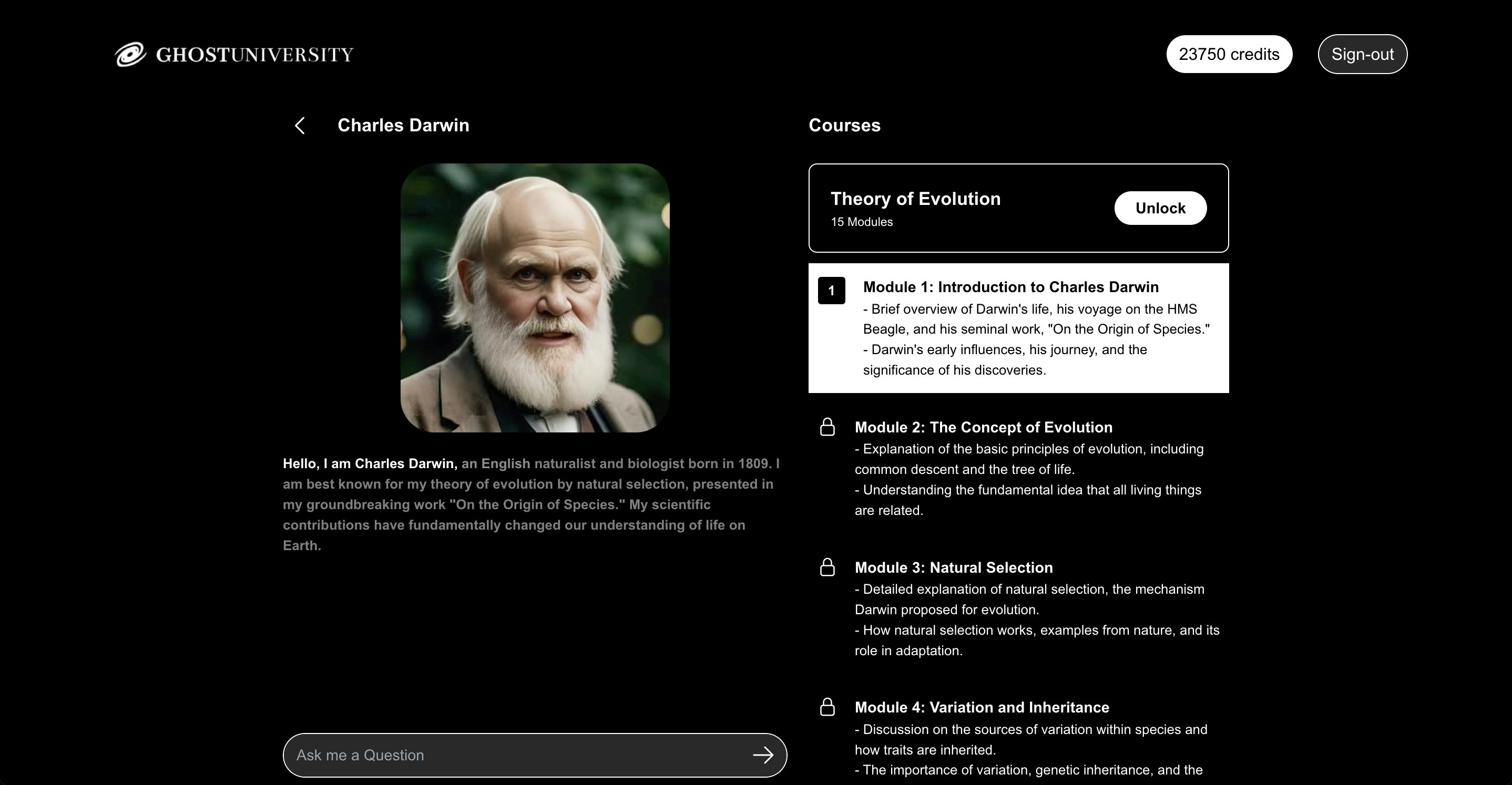Click the number 1 badge on Module 1
The width and height of the screenshot is (1512, 785).
coord(831,291)
